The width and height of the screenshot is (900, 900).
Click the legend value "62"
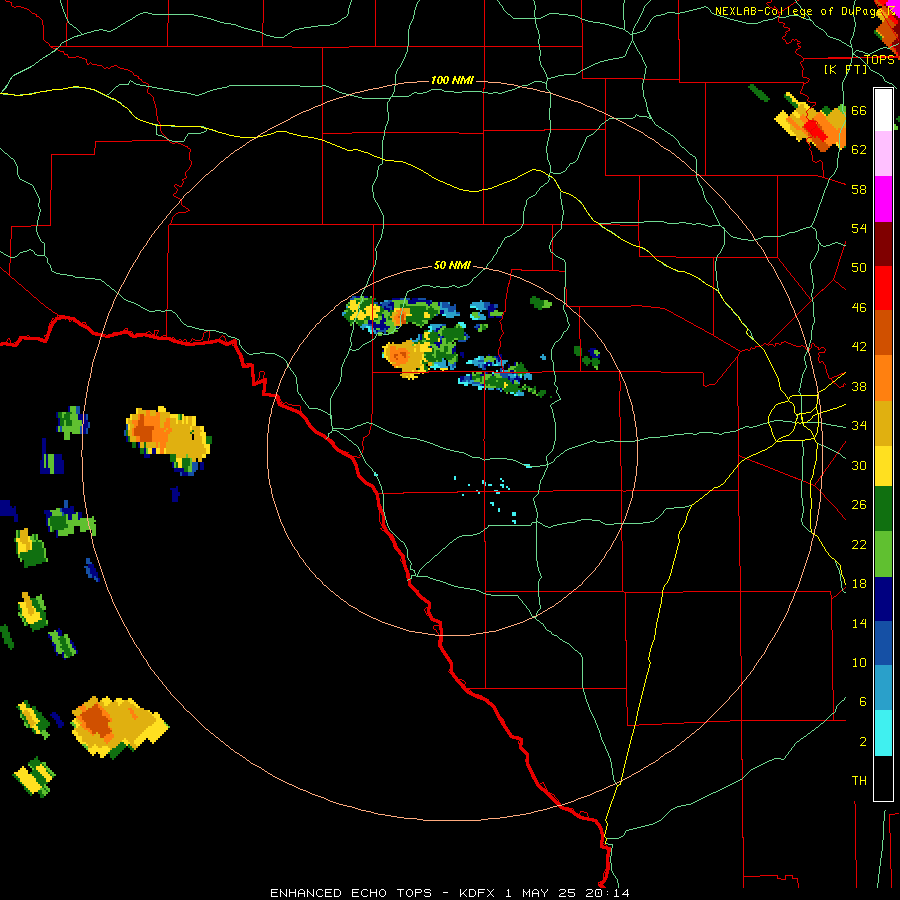click(x=859, y=149)
